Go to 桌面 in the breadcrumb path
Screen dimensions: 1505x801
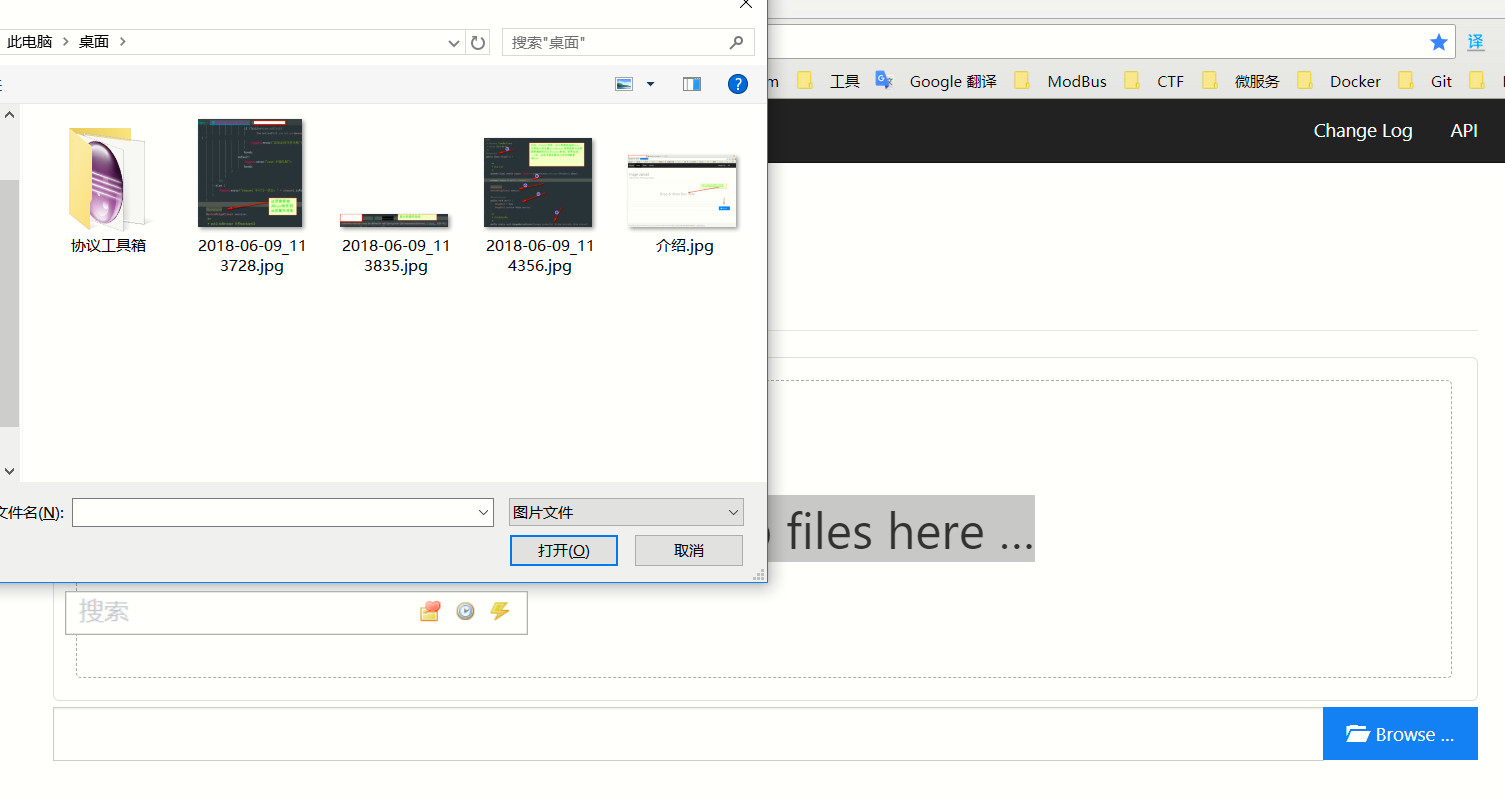[94, 42]
